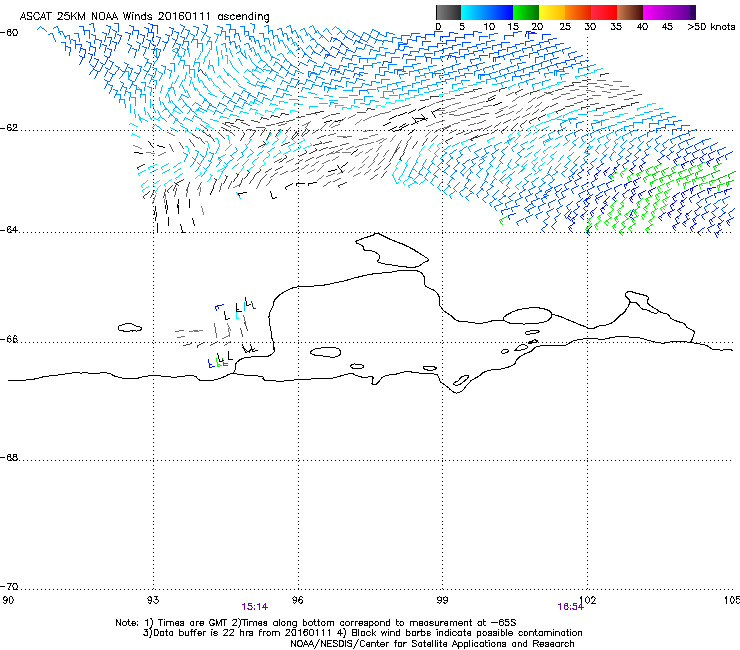Click the '102' longitude axis label
The width and height of the screenshot is (740, 650).
pos(588,600)
